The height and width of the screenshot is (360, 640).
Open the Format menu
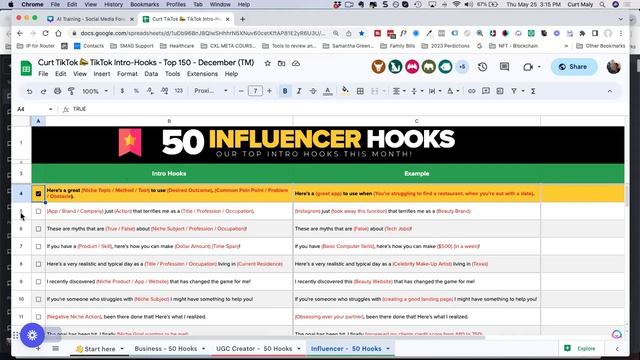(x=127, y=74)
